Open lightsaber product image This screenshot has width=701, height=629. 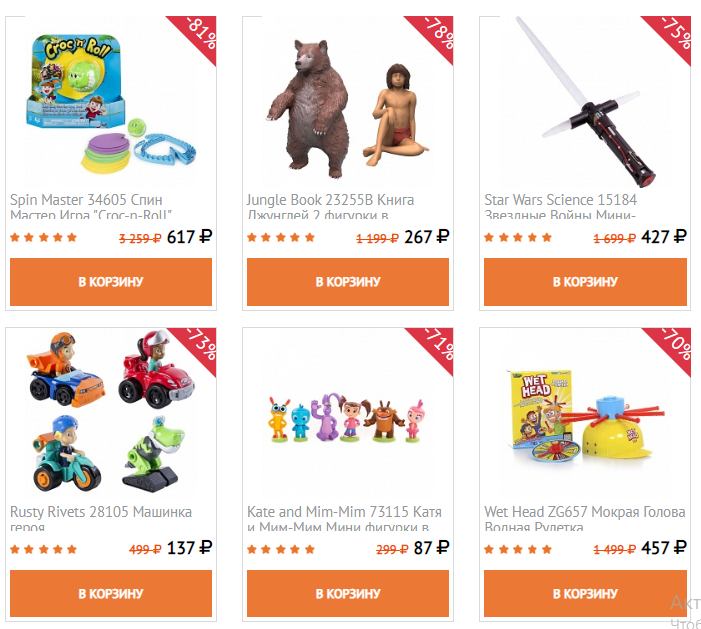[x=585, y=102]
